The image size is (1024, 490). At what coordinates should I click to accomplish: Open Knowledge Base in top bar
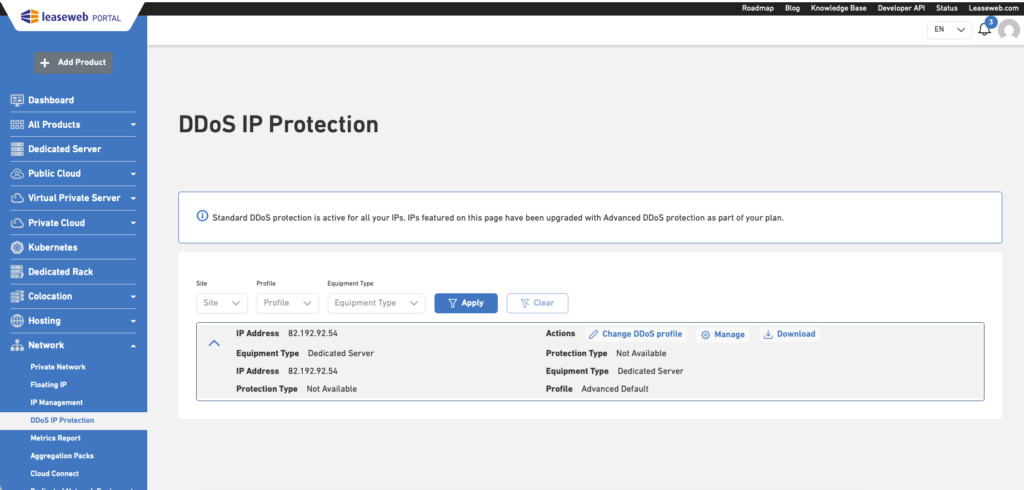pyautogui.click(x=838, y=7)
